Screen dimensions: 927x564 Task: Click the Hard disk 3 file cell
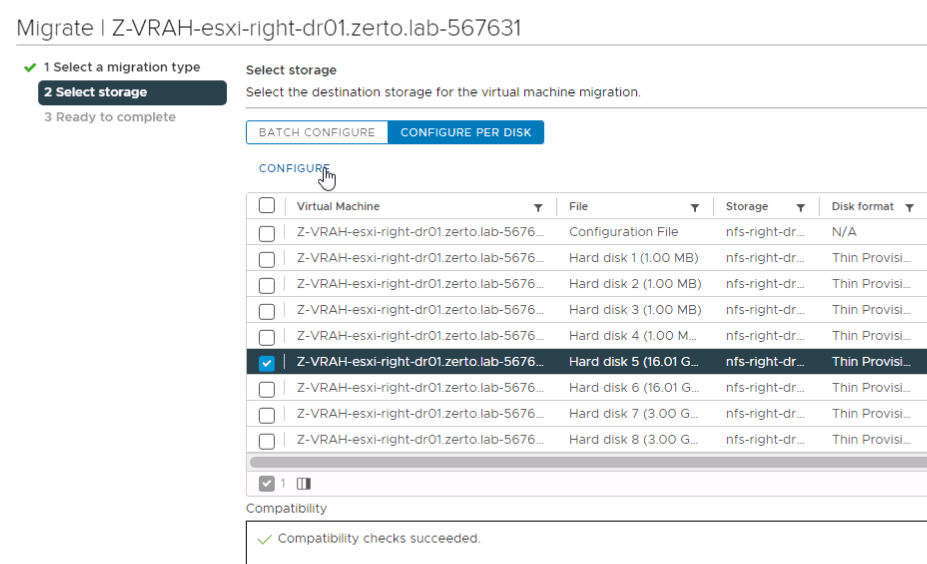click(634, 310)
